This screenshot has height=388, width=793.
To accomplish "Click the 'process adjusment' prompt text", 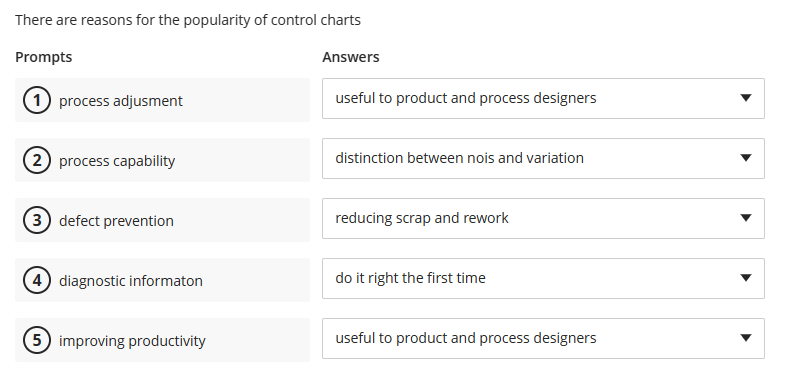I will click(121, 101).
